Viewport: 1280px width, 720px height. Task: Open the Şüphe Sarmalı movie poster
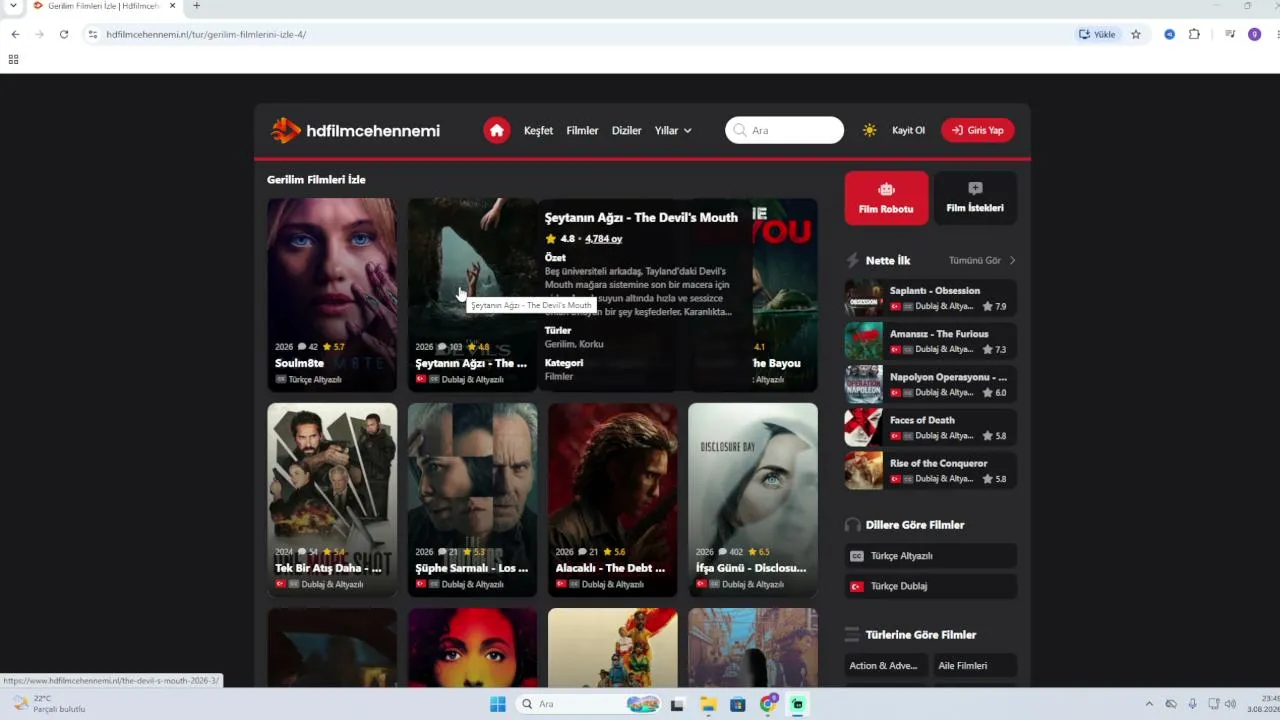(472, 499)
